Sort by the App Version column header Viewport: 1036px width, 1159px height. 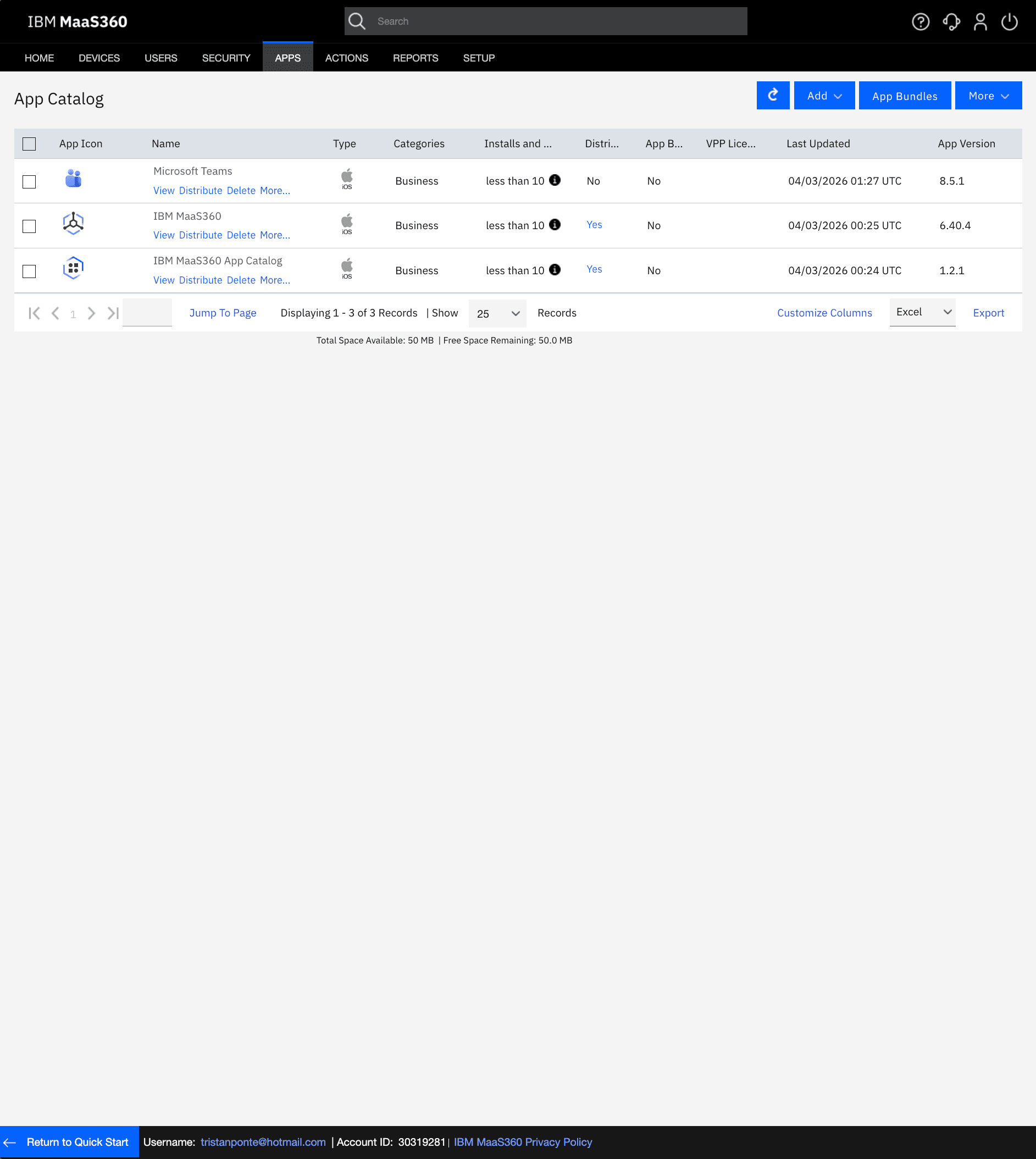click(966, 143)
